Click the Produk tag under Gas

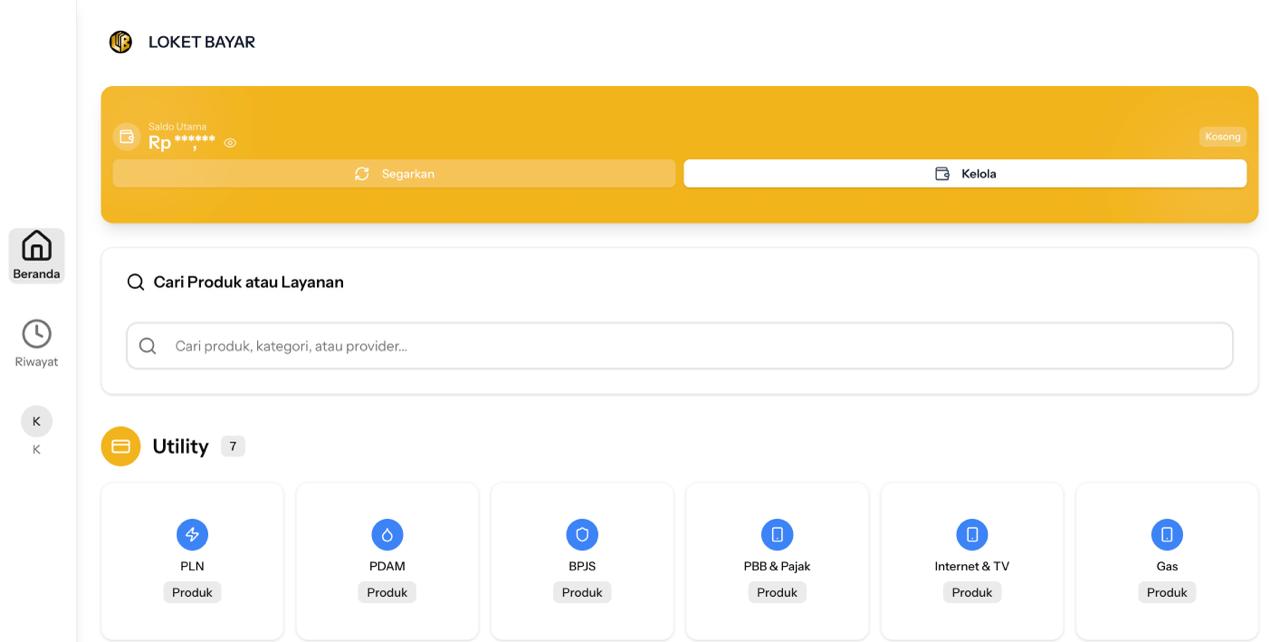click(x=1167, y=592)
